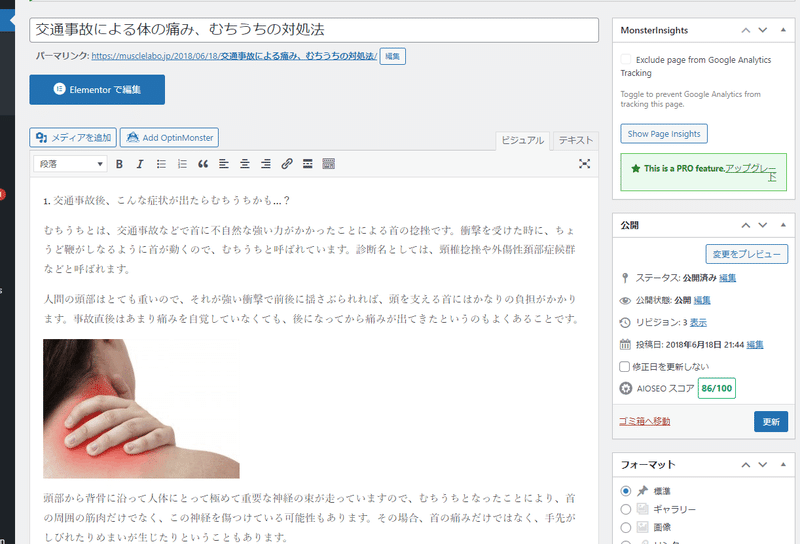Click the Elementor で編集 button
The height and width of the screenshot is (544, 800).
pyautogui.click(x=97, y=90)
